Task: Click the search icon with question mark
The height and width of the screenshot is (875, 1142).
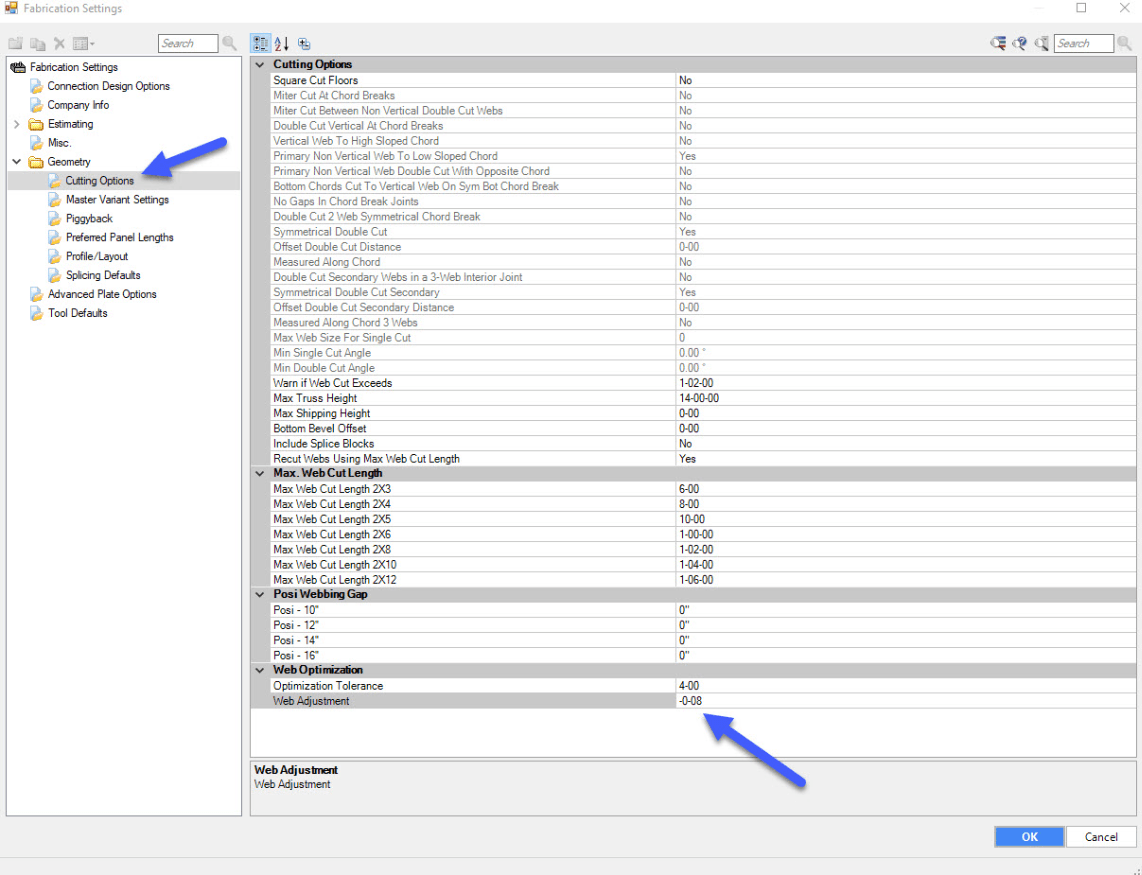Action: 1019,43
